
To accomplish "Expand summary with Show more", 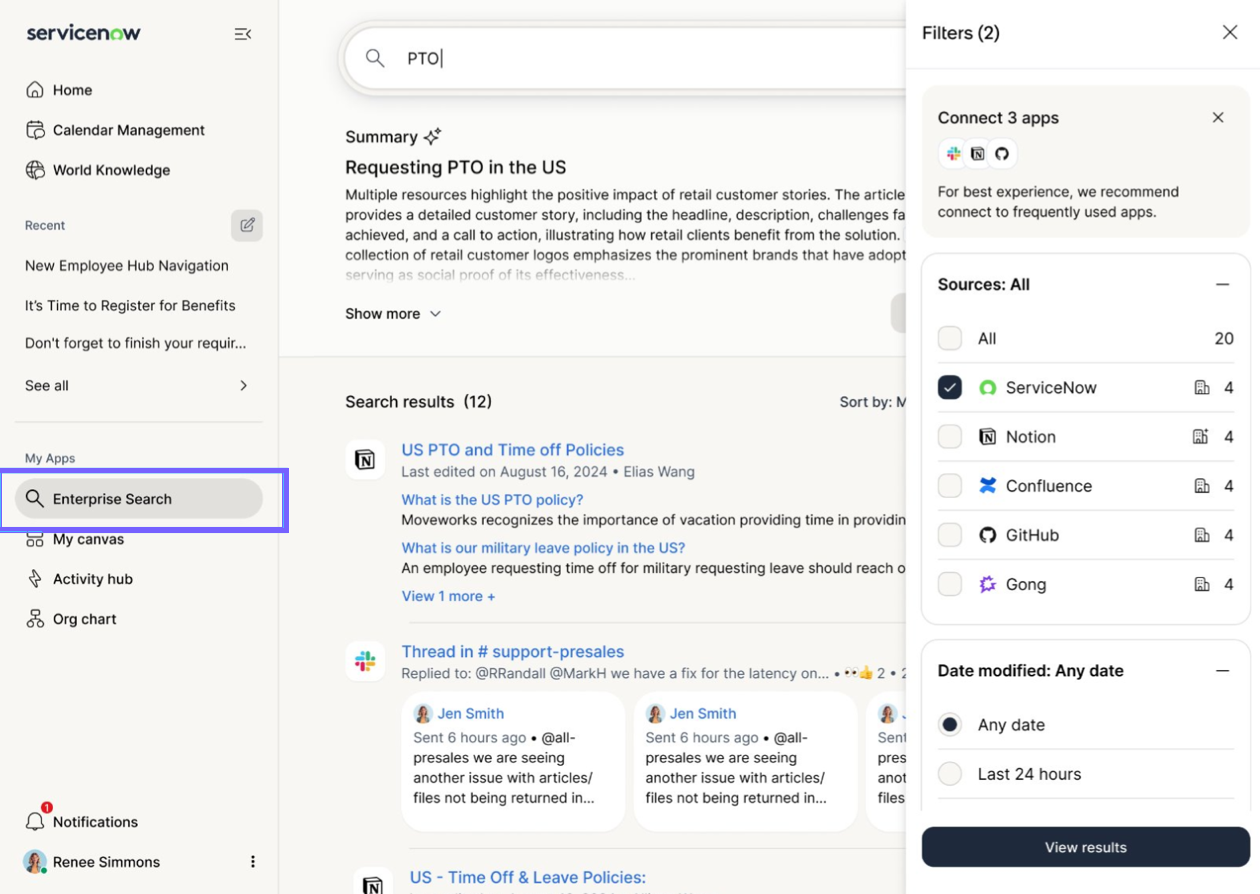I will point(393,314).
